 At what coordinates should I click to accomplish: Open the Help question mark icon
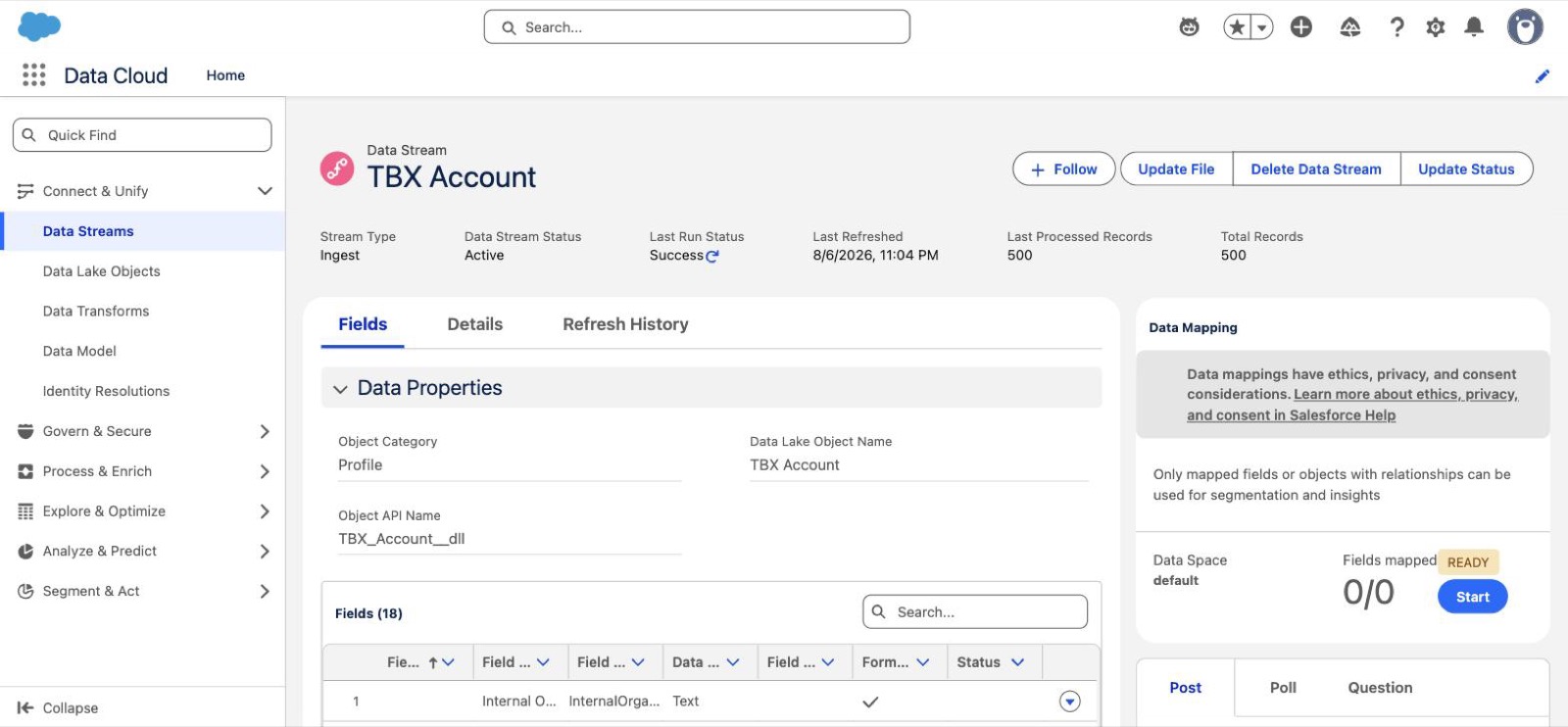1396,27
